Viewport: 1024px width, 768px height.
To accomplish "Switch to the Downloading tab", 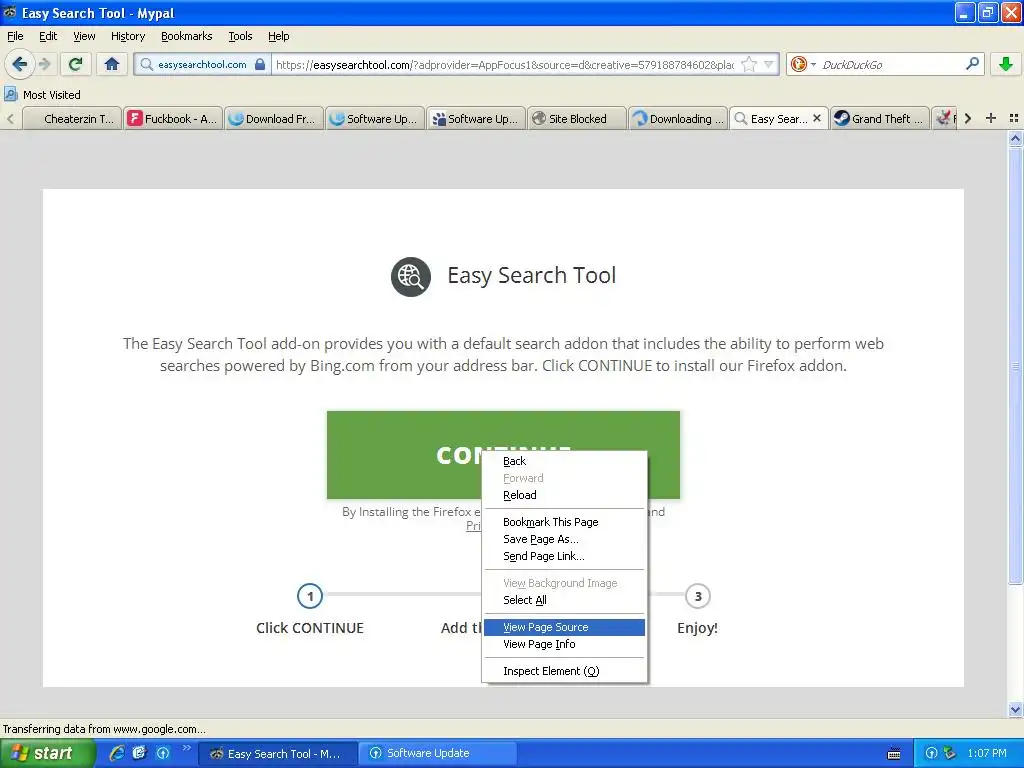I will (x=678, y=119).
